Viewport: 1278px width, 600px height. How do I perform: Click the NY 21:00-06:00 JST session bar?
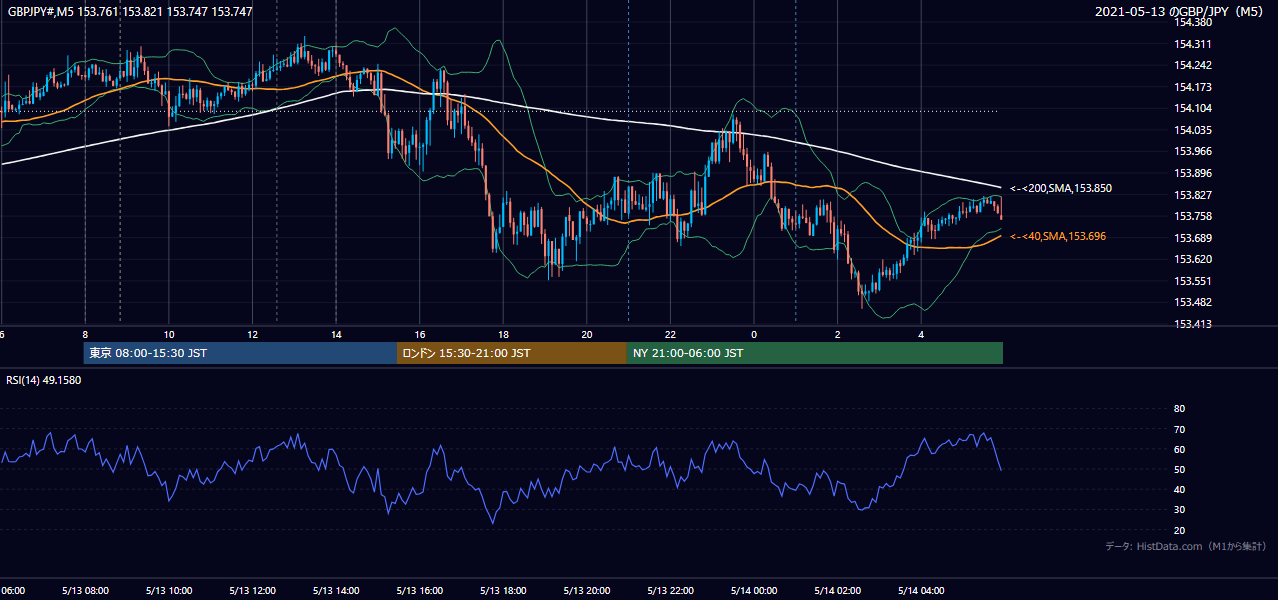click(x=815, y=353)
